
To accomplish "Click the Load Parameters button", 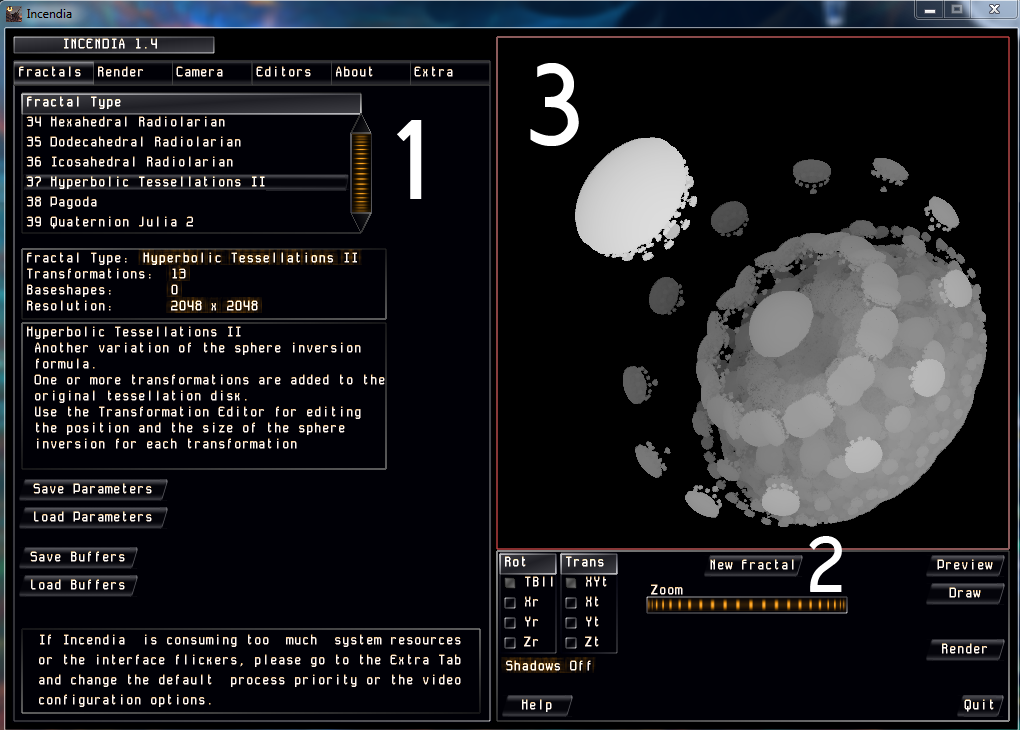I will point(94,517).
